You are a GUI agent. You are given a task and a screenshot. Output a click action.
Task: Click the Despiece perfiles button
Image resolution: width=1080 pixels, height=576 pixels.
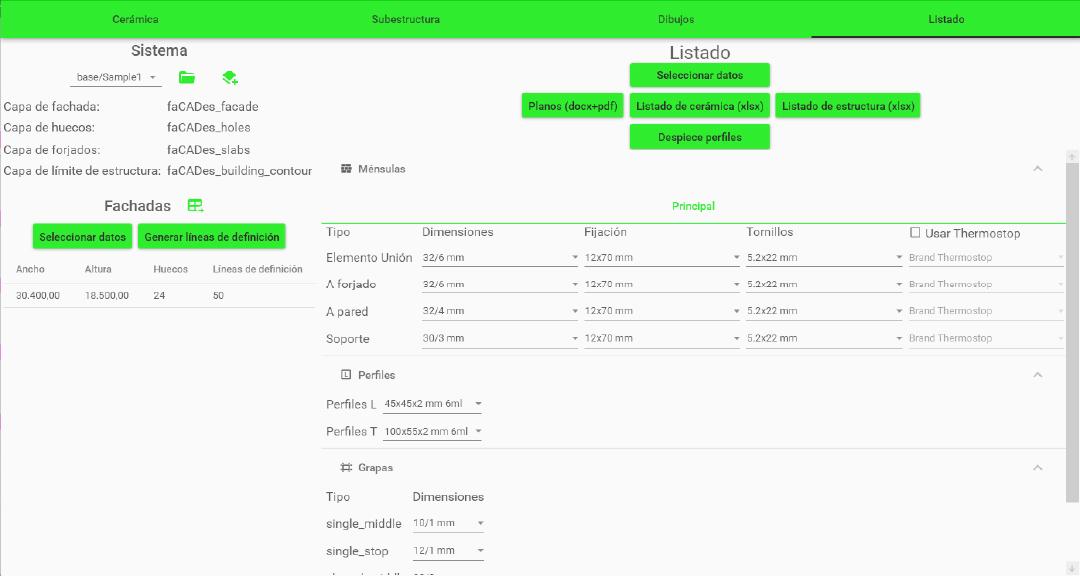[x=699, y=137]
